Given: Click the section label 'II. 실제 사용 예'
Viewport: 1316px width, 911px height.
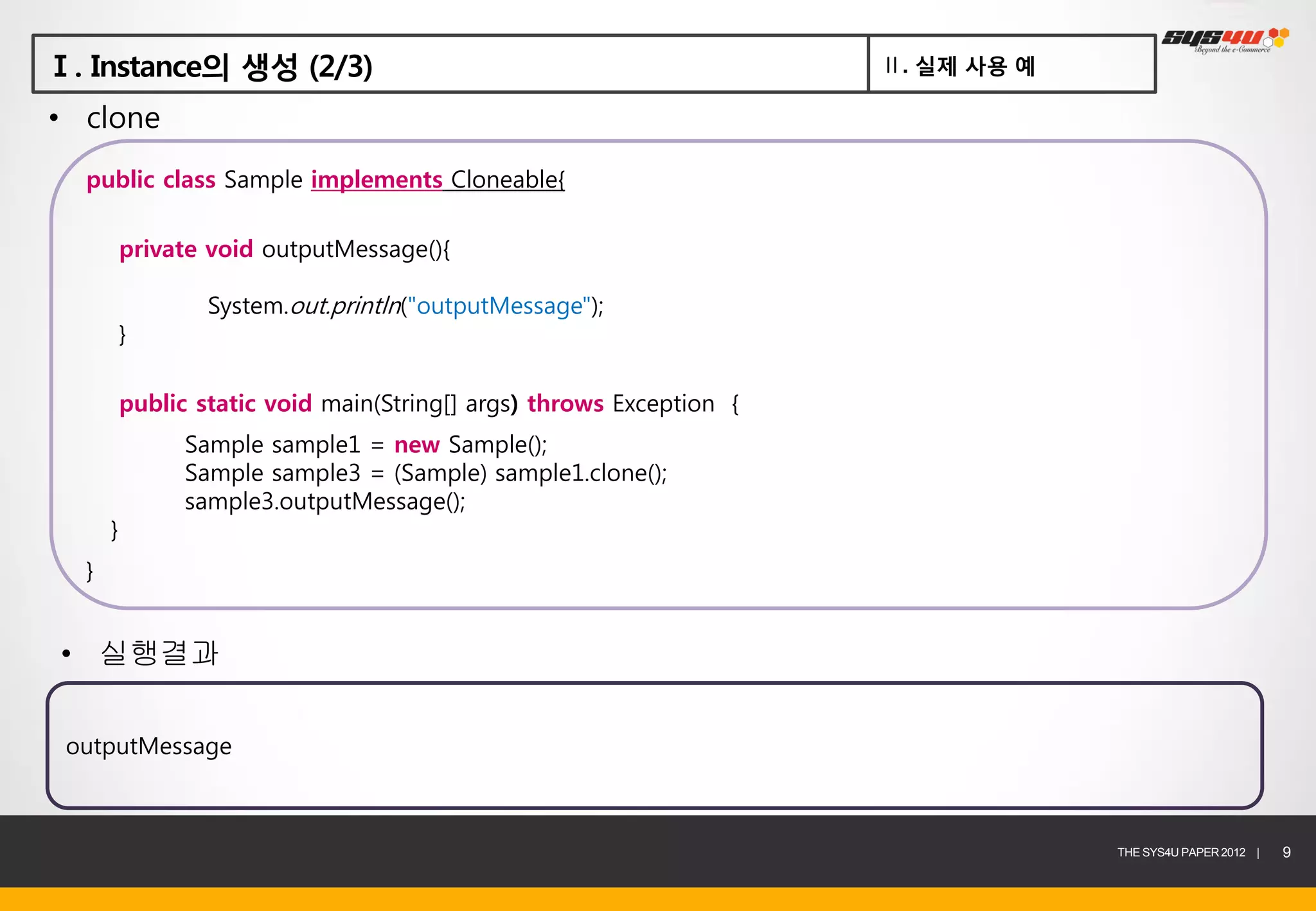Looking at the screenshot, I should [x=960, y=66].
